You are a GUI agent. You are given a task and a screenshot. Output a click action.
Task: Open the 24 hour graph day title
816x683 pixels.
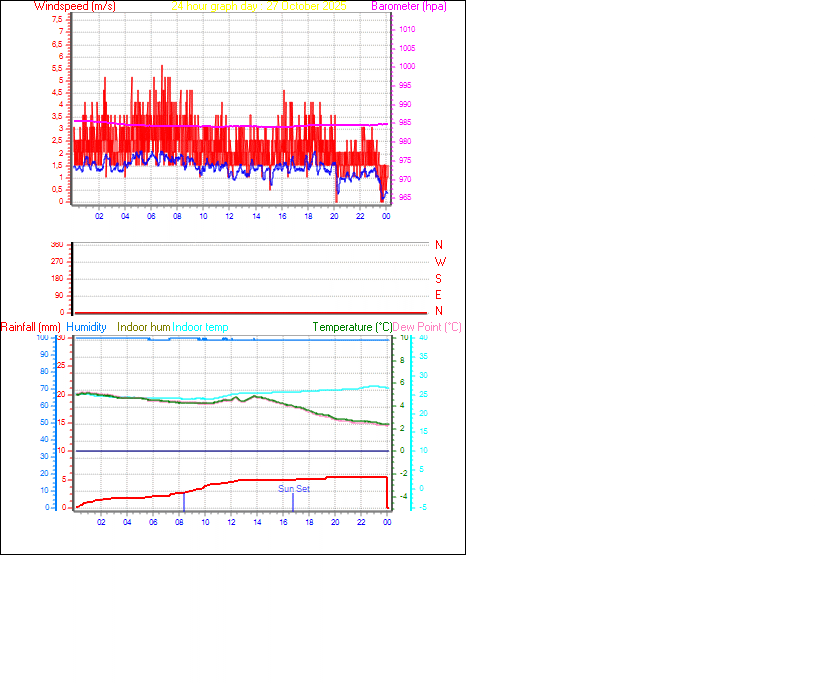tap(220, 7)
